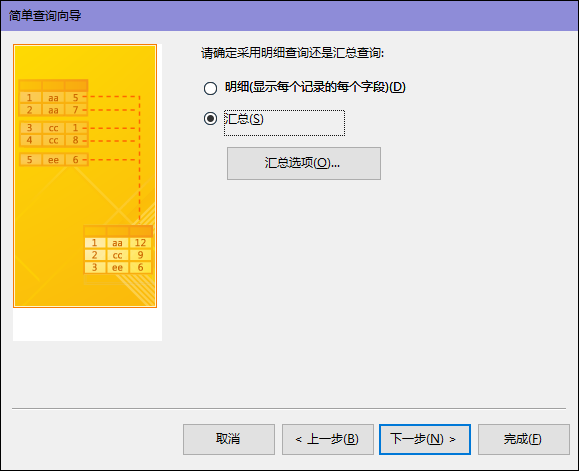Click the 汇总(S) label text

(244, 119)
